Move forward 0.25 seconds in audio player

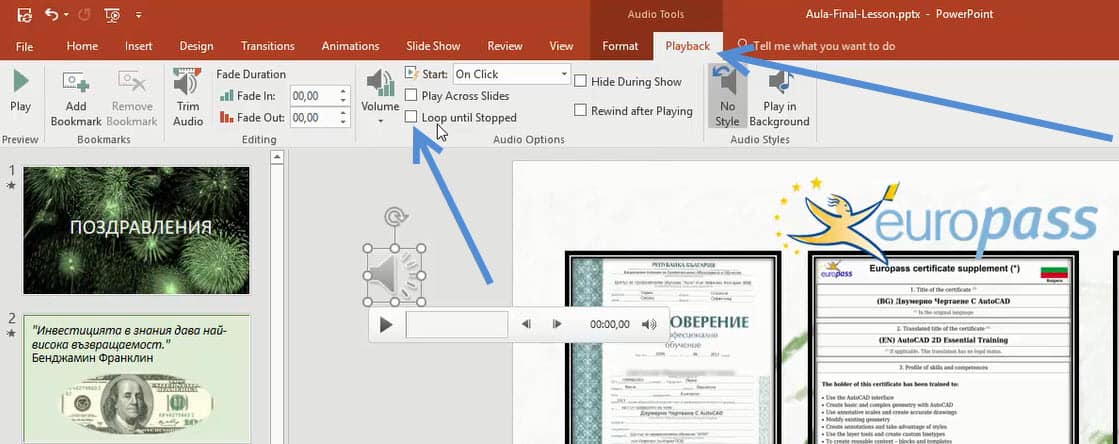pos(557,325)
